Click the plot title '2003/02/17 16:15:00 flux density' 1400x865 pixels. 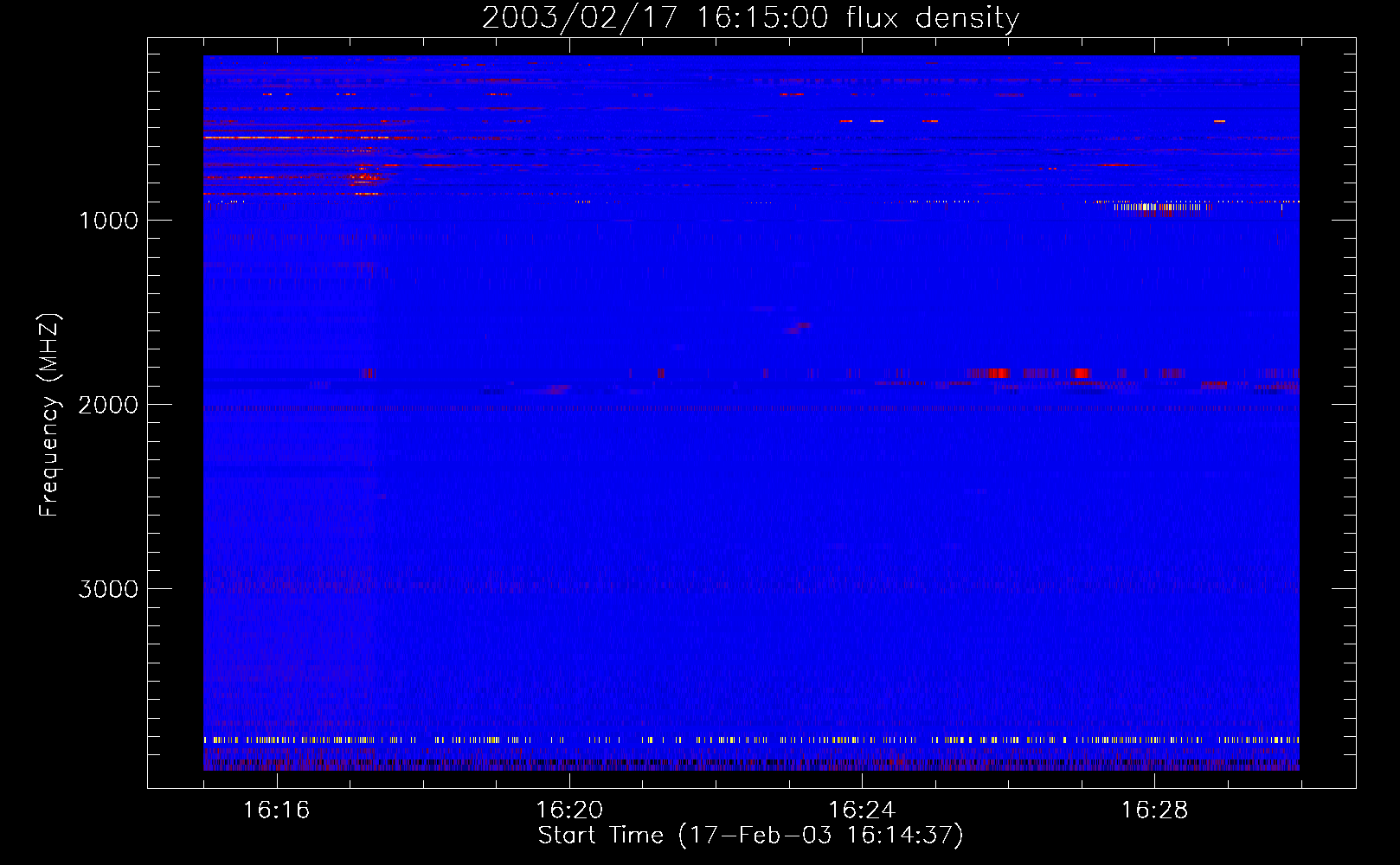tap(750, 18)
